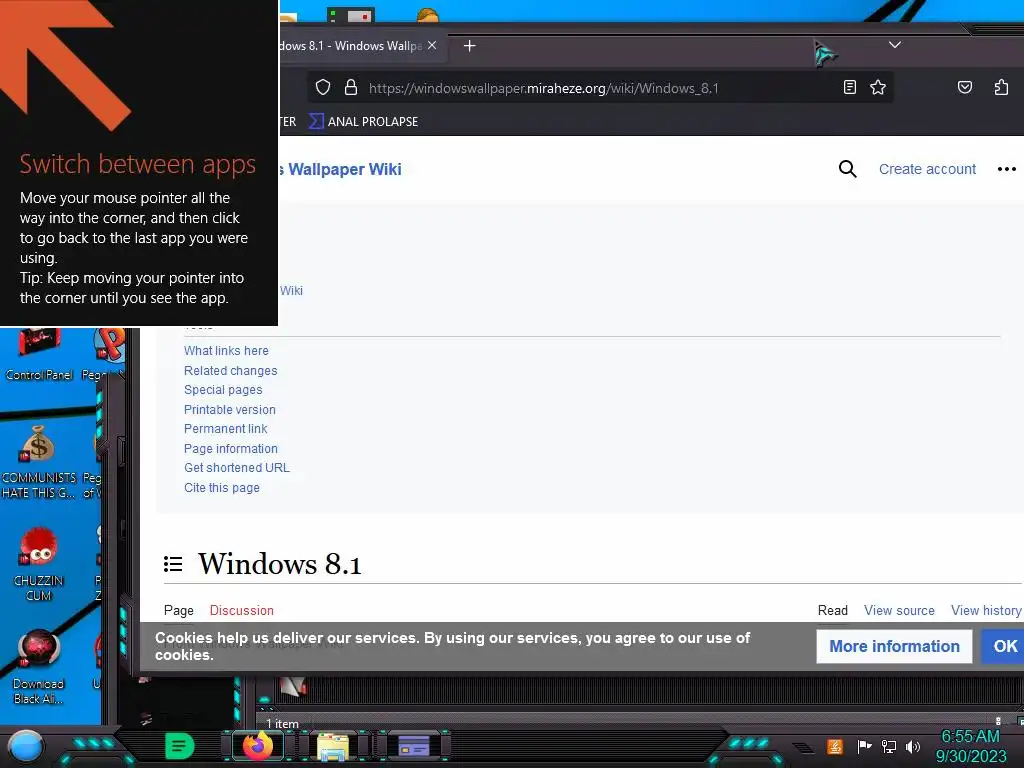The width and height of the screenshot is (1024, 768).
Task: Open the Wallpaper Wiki title link
Action: click(x=340, y=169)
